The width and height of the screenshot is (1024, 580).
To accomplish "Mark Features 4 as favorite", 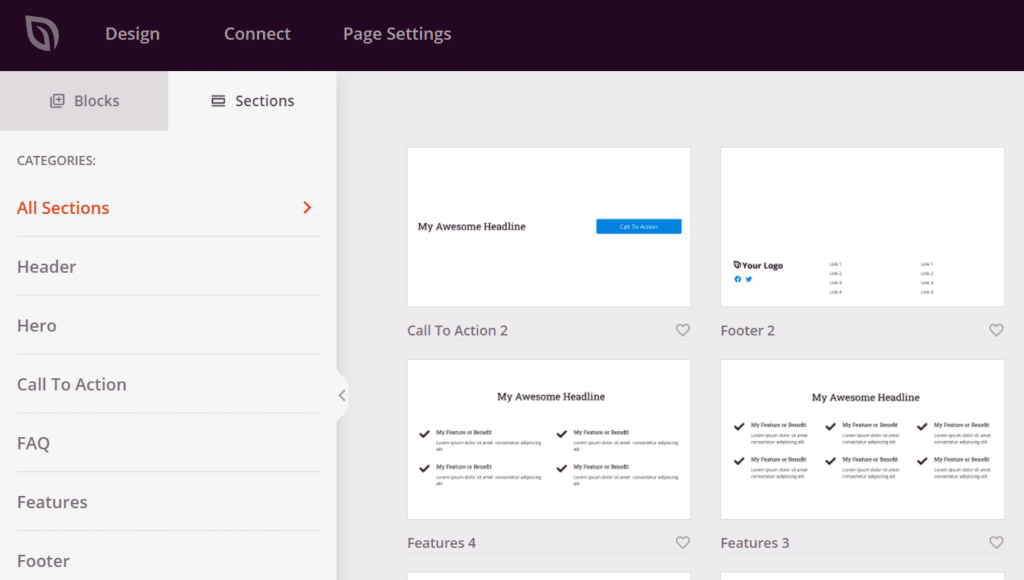I will tap(683, 543).
